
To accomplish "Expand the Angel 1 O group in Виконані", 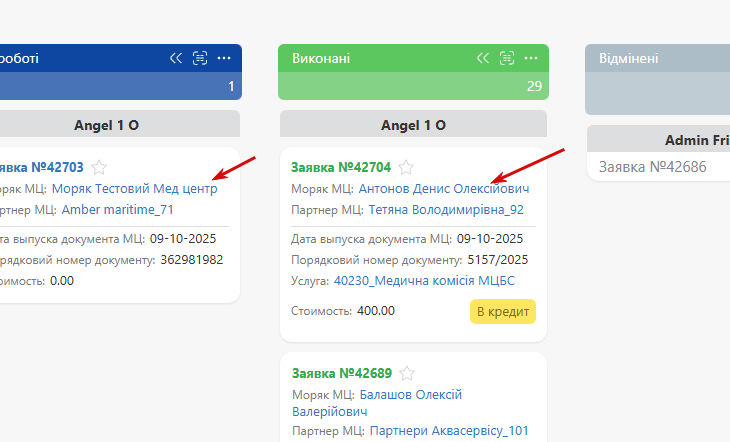I will pos(413,125).
